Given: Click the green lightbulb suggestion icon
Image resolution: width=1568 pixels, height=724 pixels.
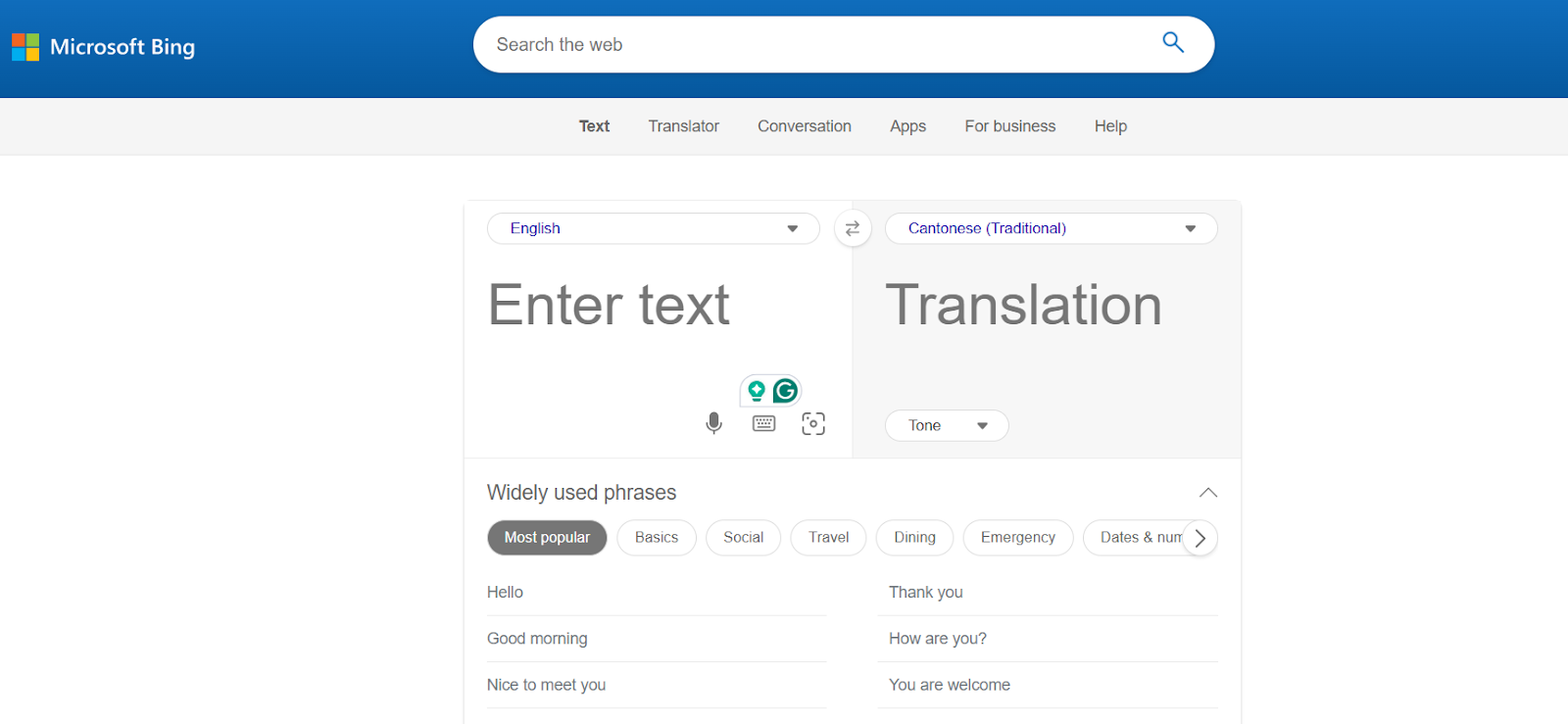Looking at the screenshot, I should (757, 391).
